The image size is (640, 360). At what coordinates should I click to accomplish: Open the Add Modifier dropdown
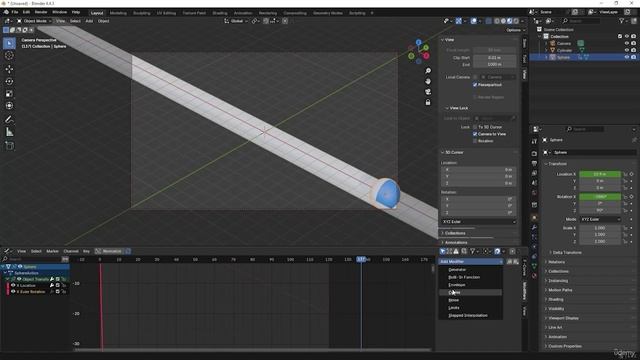(471, 261)
